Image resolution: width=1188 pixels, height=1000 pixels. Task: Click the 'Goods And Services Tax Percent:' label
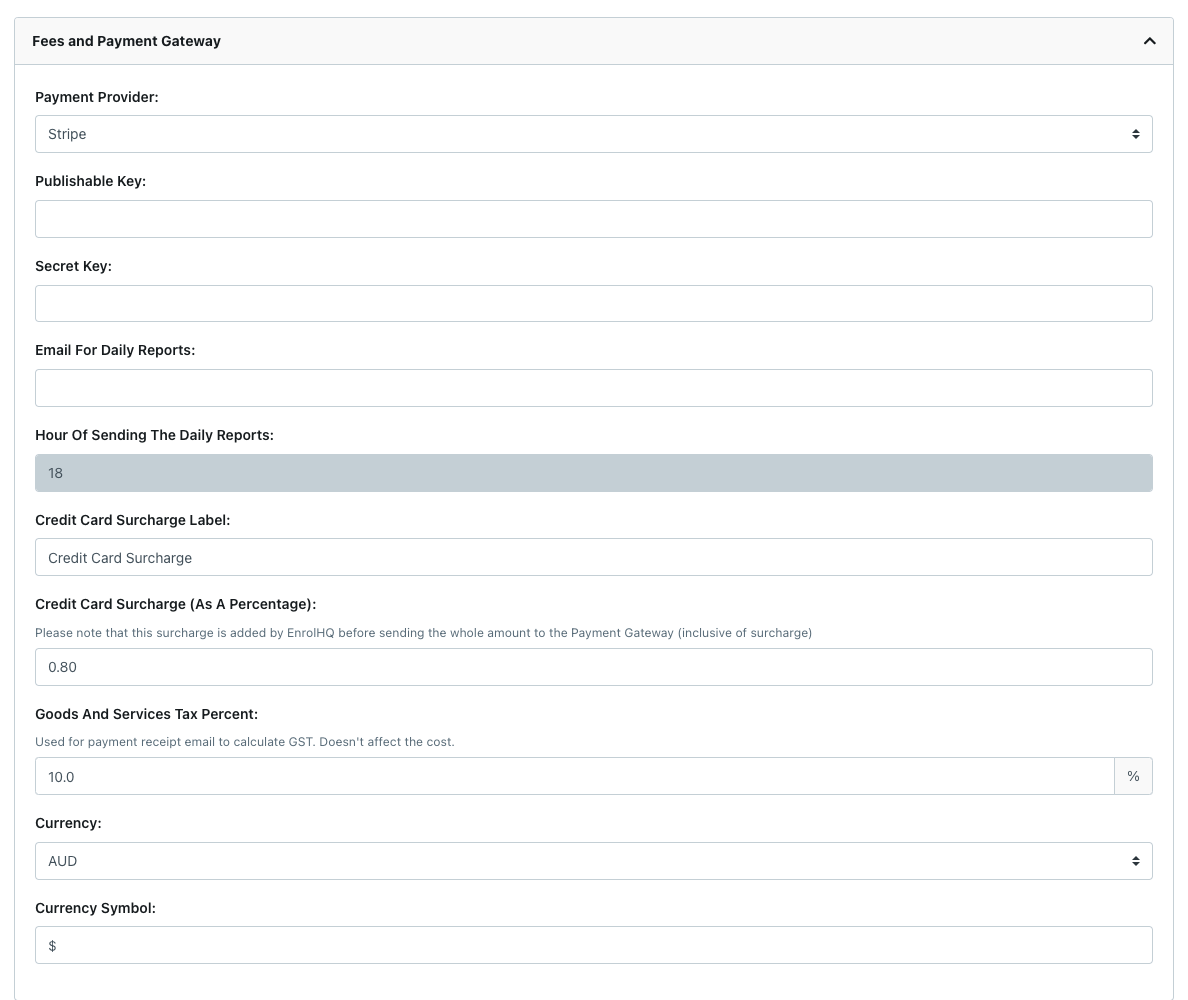[x=146, y=714]
